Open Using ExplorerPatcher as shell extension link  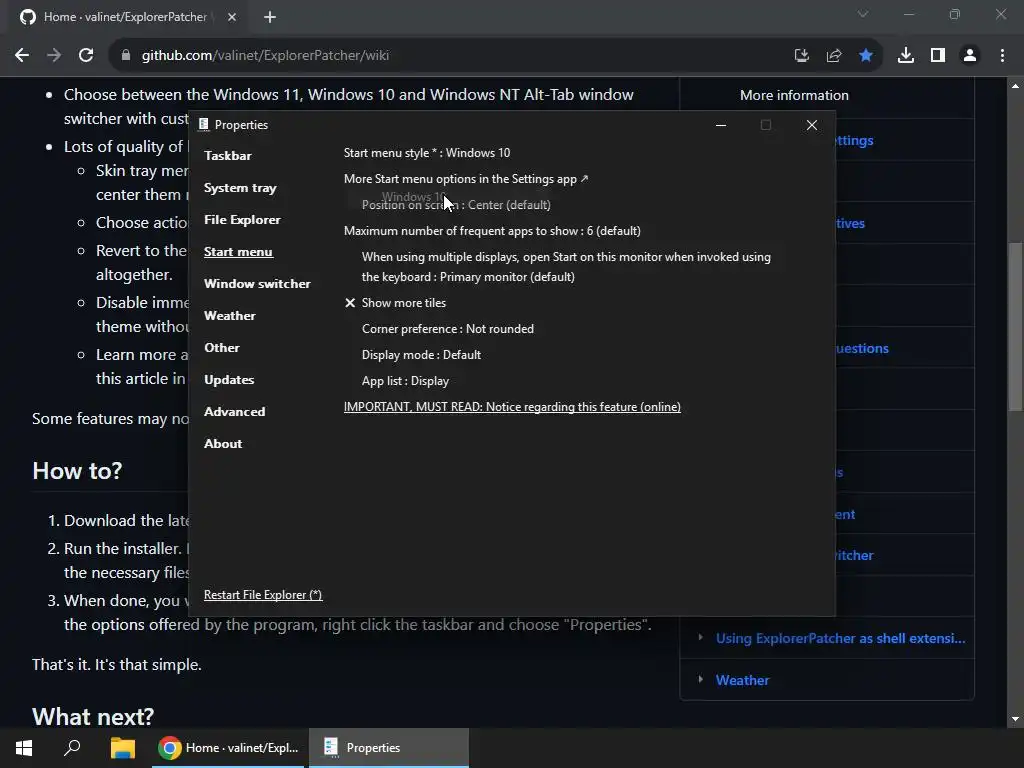point(840,638)
